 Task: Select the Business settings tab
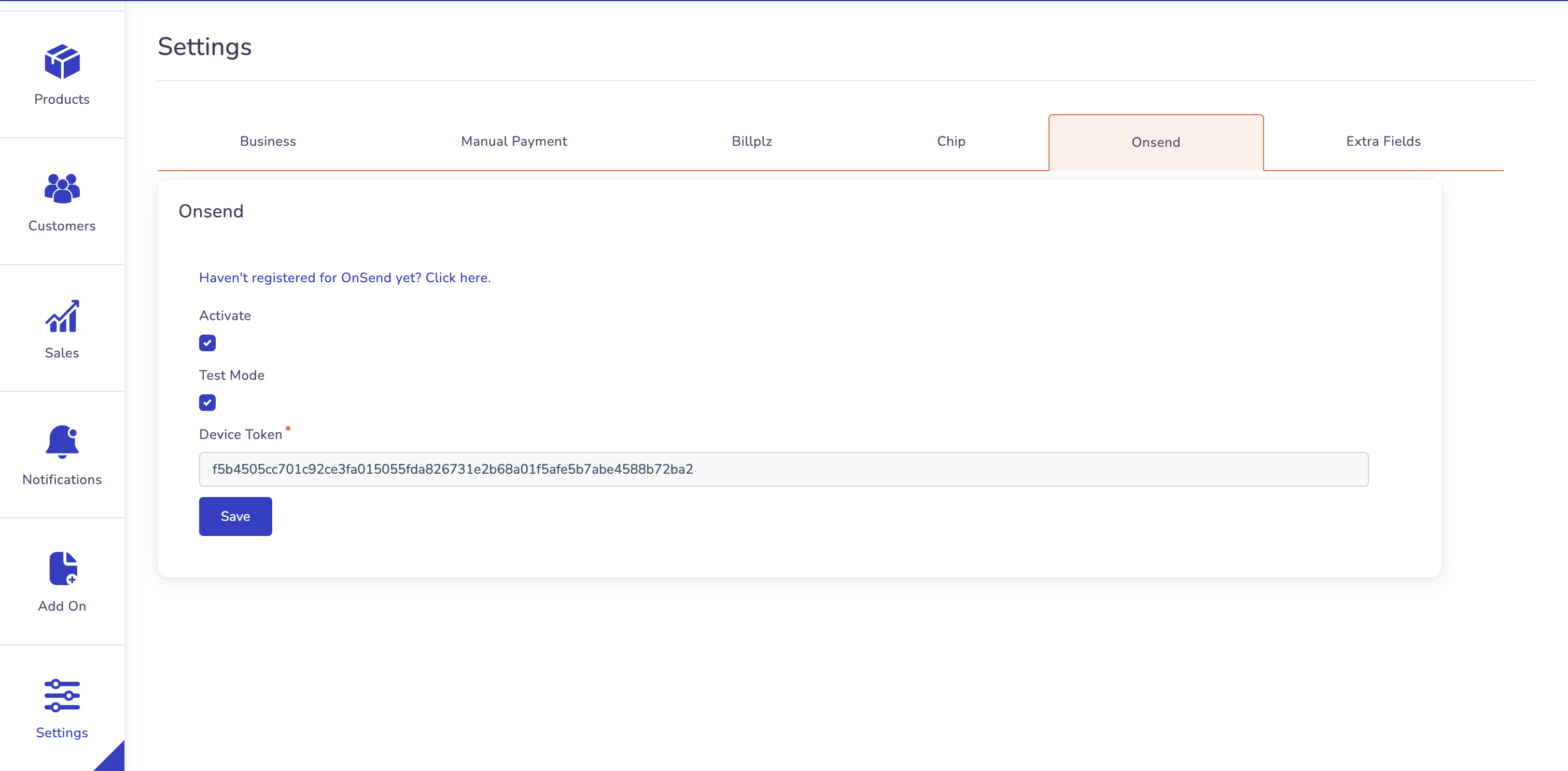(x=267, y=141)
